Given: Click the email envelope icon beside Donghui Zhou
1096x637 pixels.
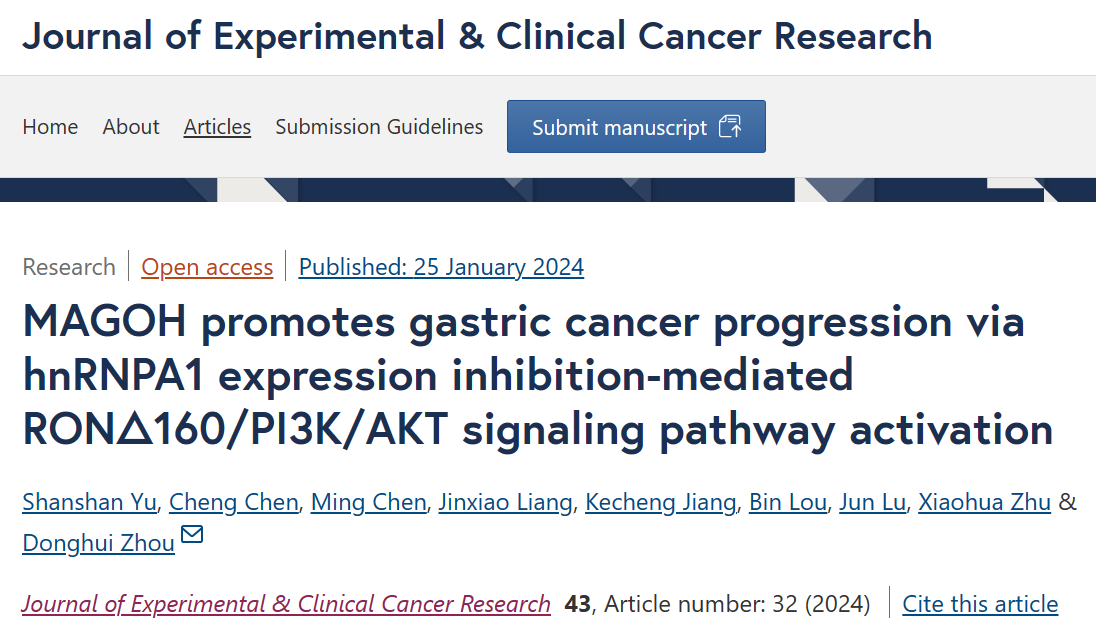Looking at the screenshot, I should coord(192,534).
